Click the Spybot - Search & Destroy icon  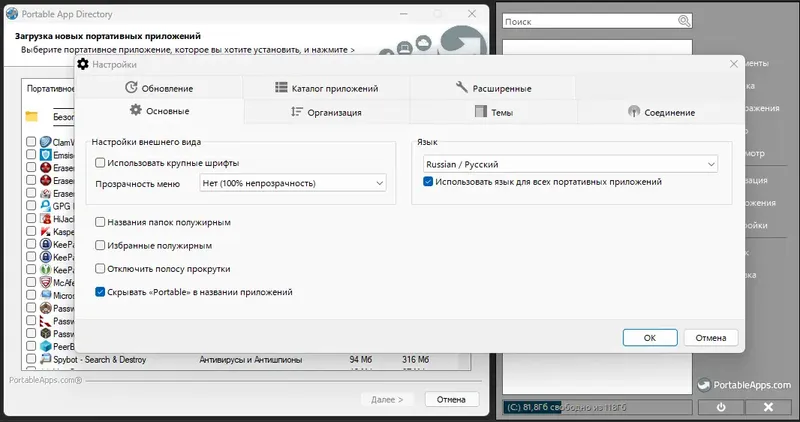[45, 359]
